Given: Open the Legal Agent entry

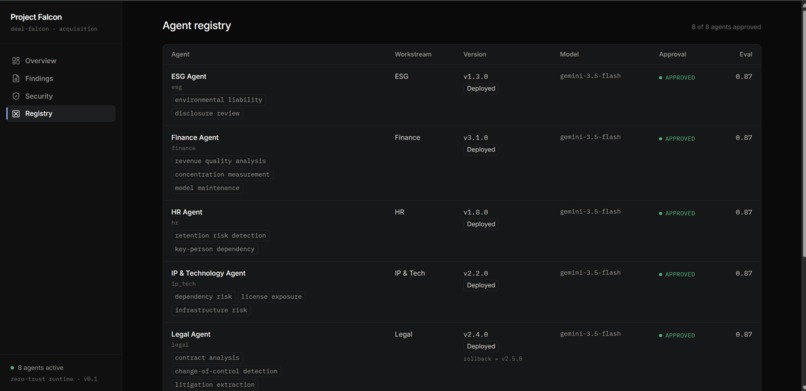Looking at the screenshot, I should [191, 334].
